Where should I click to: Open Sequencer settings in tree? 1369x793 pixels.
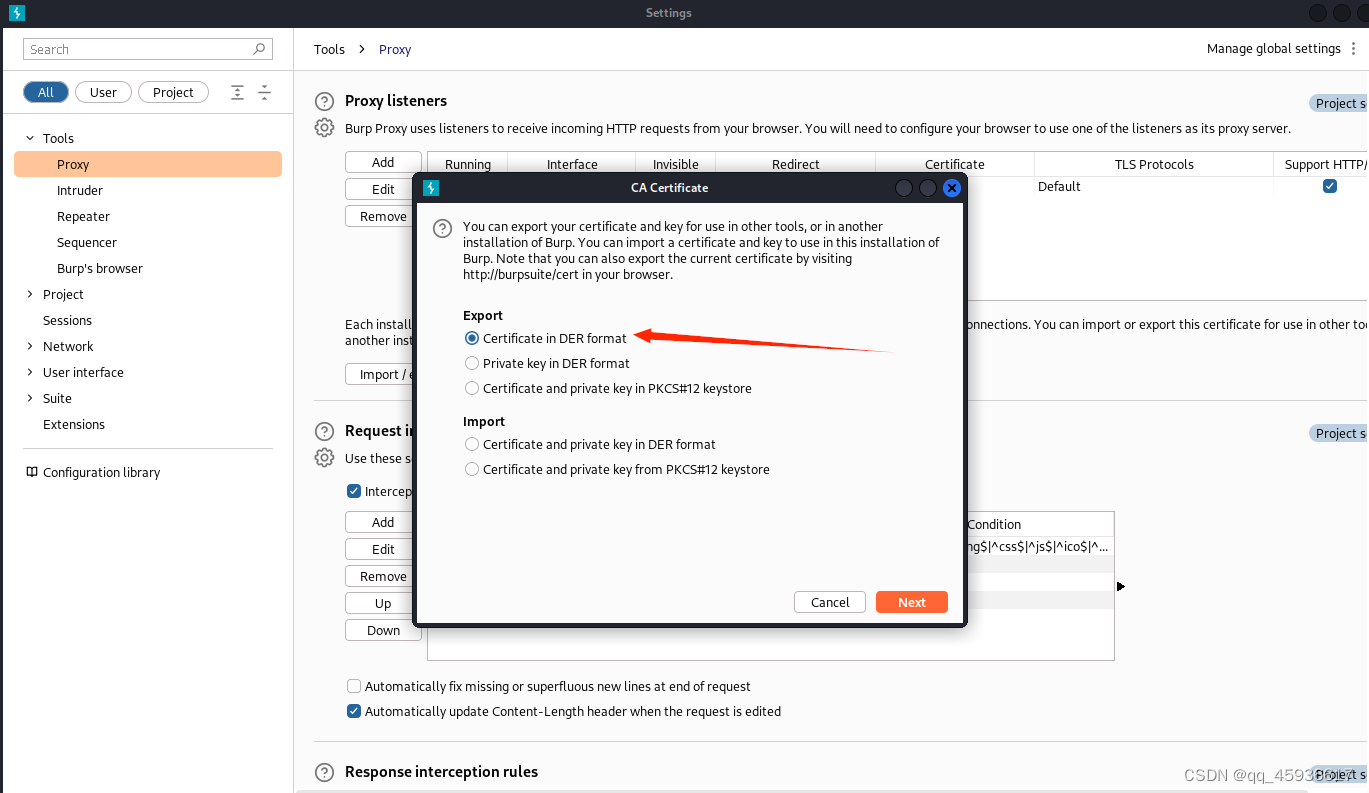[x=87, y=242]
